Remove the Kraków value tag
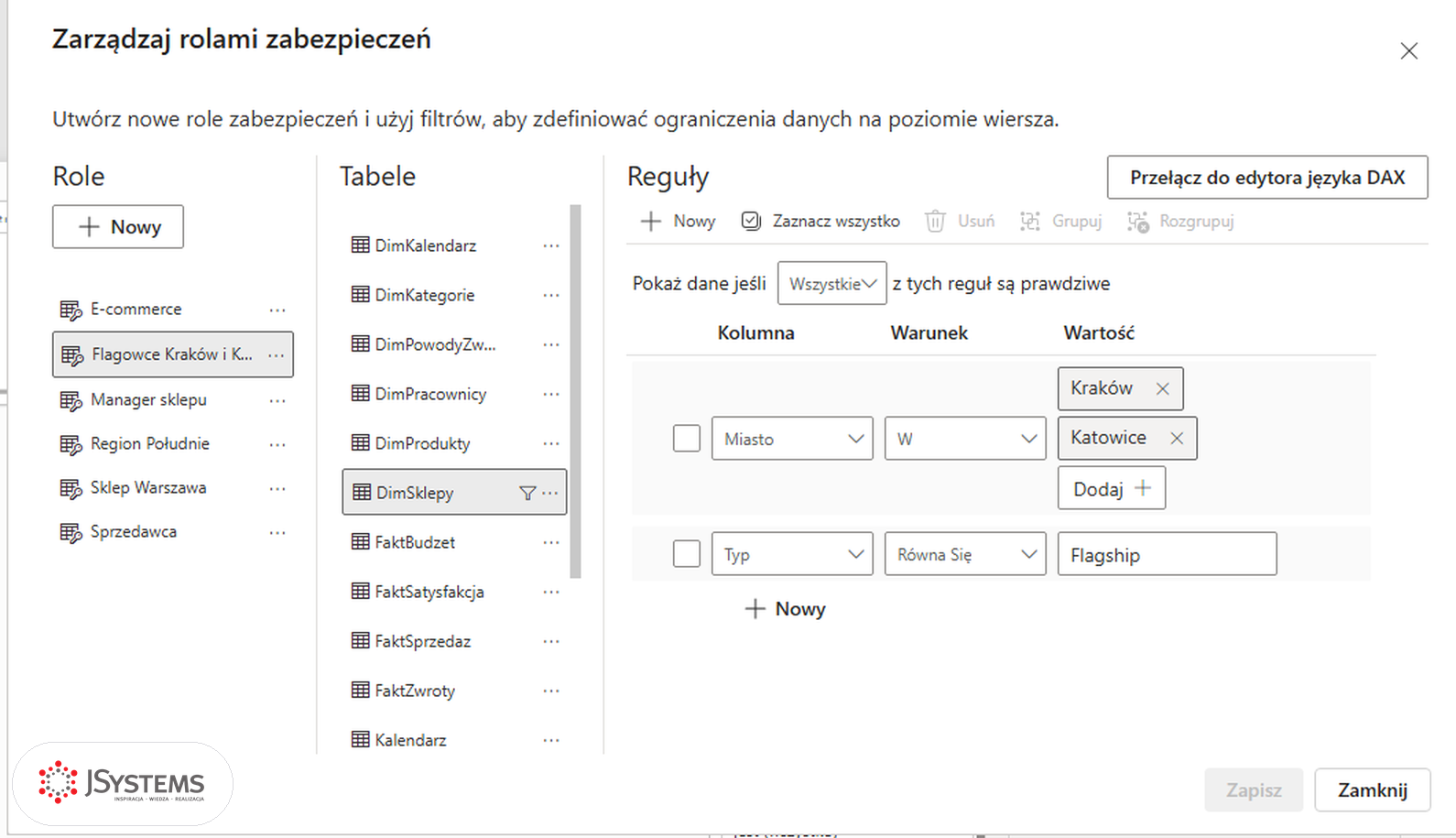The image size is (1456, 838). [x=1162, y=388]
